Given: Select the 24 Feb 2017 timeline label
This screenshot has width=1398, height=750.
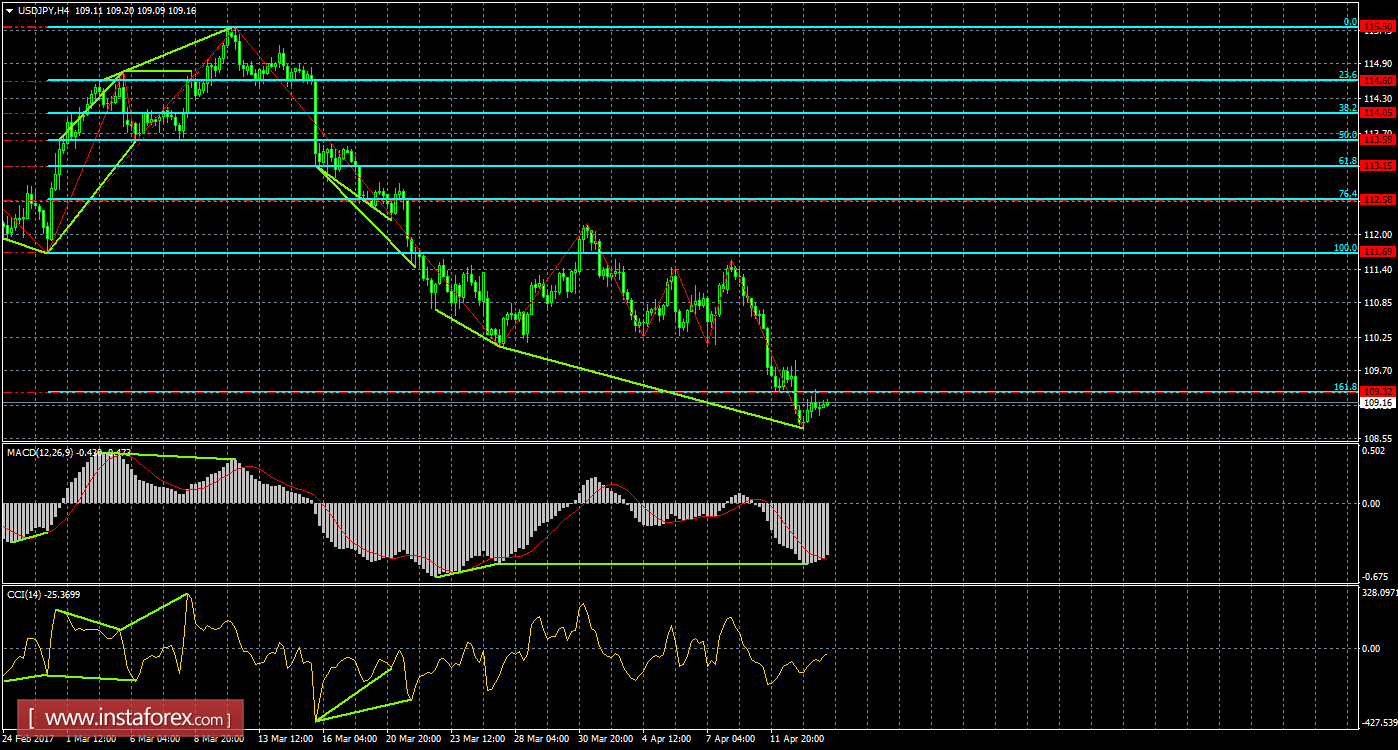Looking at the screenshot, I should pos(28,740).
